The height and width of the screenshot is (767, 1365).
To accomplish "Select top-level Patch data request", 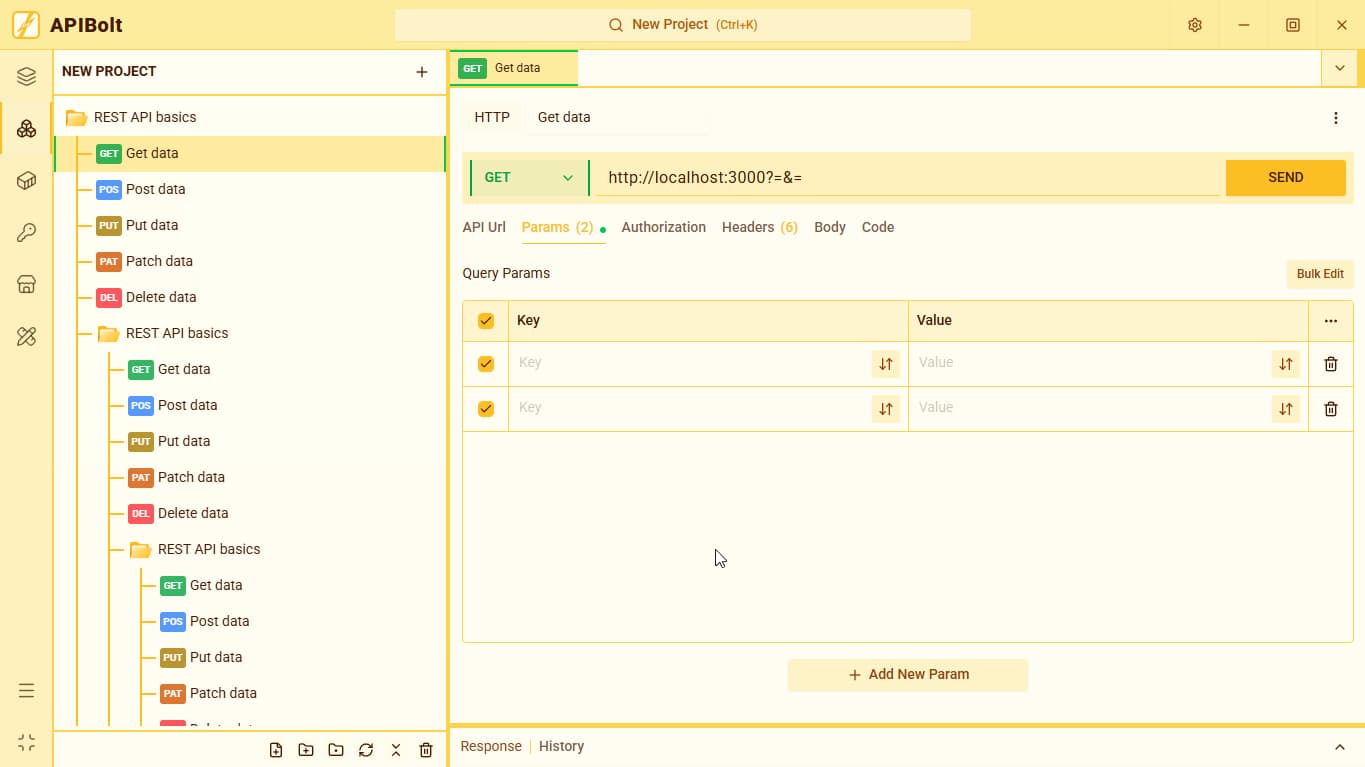I will [x=250, y=261].
